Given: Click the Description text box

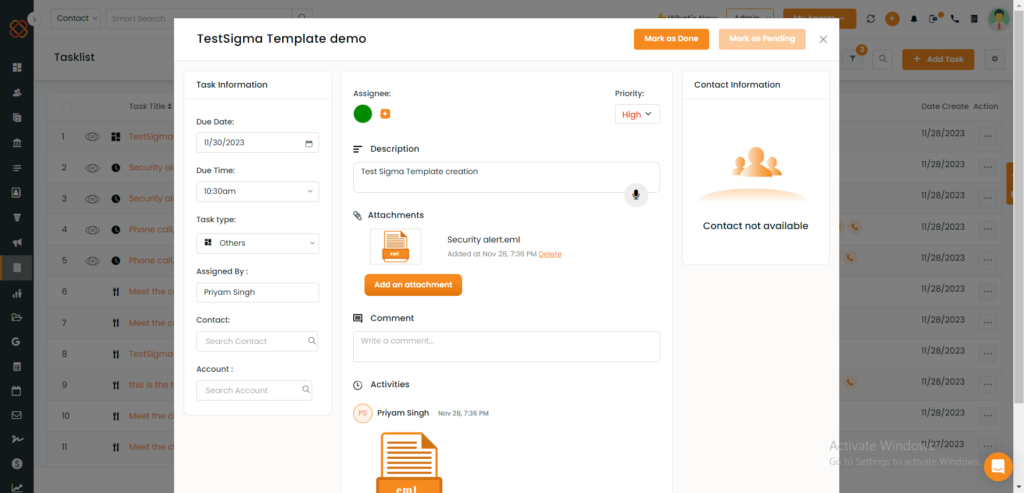Looking at the screenshot, I should click(506, 177).
